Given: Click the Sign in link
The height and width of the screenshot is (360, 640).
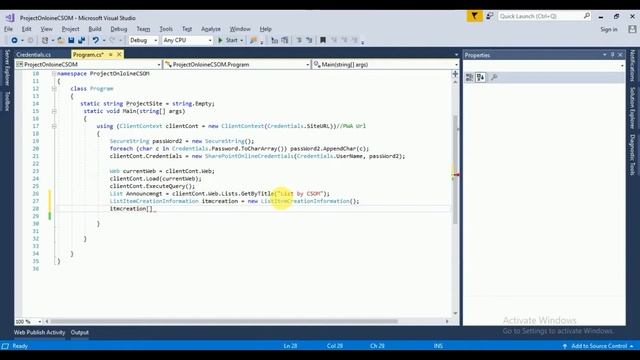Looking at the screenshot, I should [x=609, y=29].
